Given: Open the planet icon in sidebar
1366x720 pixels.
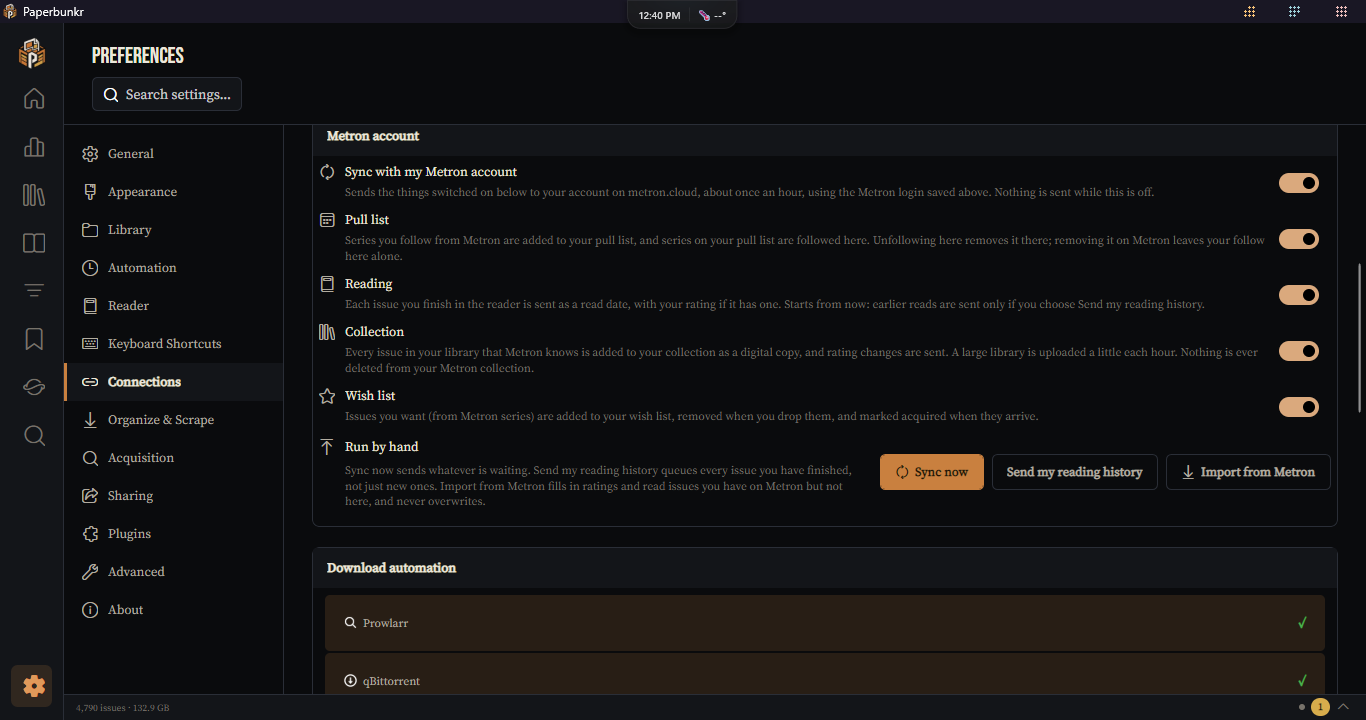Looking at the screenshot, I should click(x=34, y=387).
